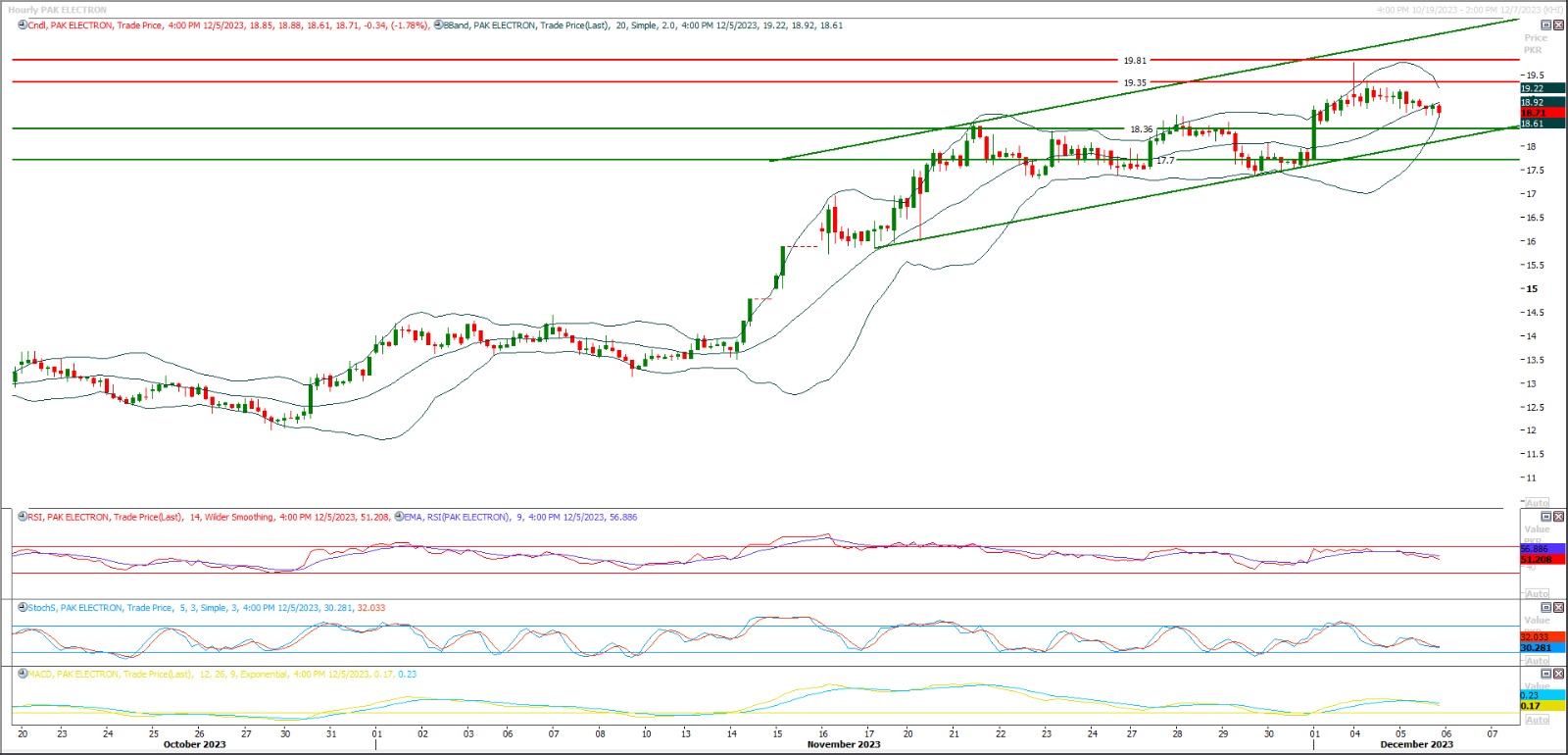Toggle Auto scaling on the MACD panel

[x=1537, y=720]
